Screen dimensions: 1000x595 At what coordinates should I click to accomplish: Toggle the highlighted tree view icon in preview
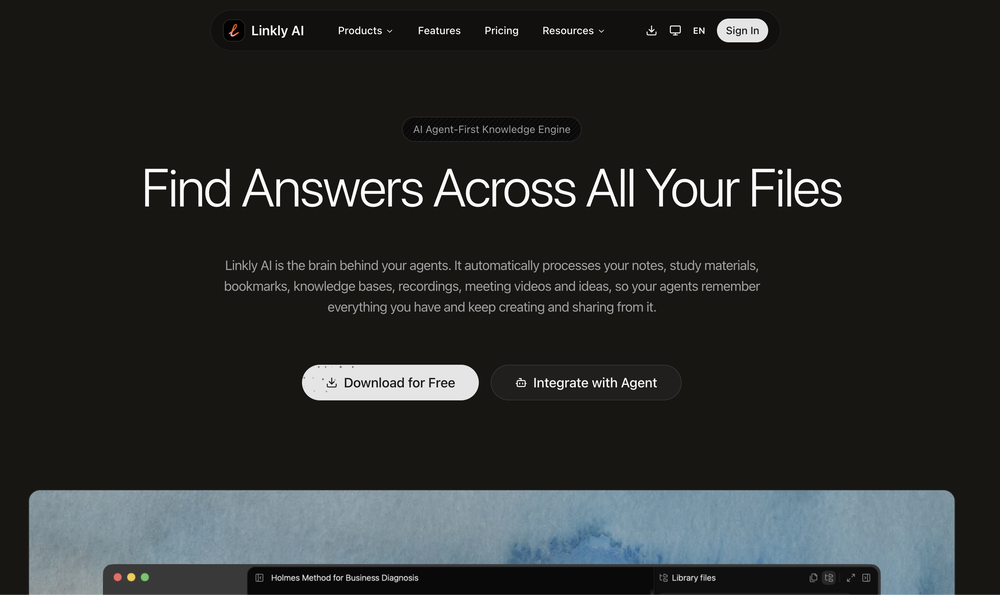point(829,578)
